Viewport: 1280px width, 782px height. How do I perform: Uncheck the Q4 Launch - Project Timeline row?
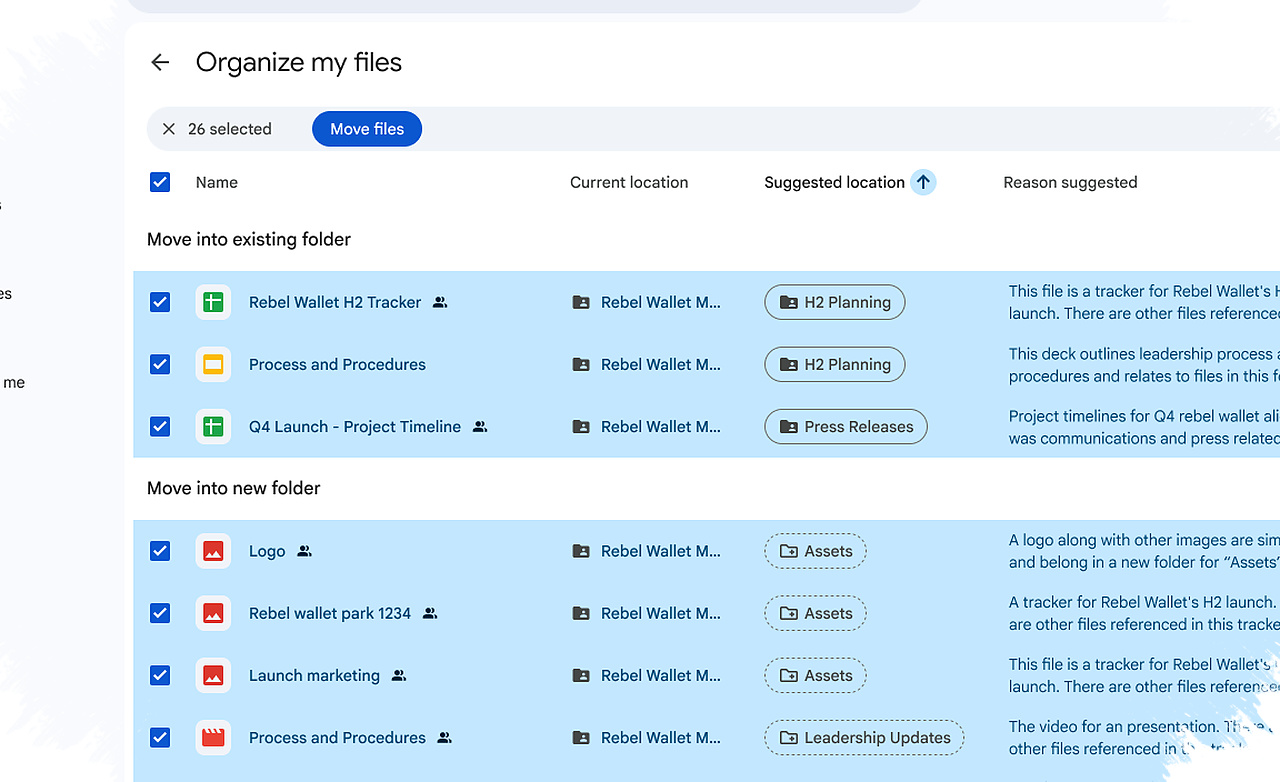(160, 426)
